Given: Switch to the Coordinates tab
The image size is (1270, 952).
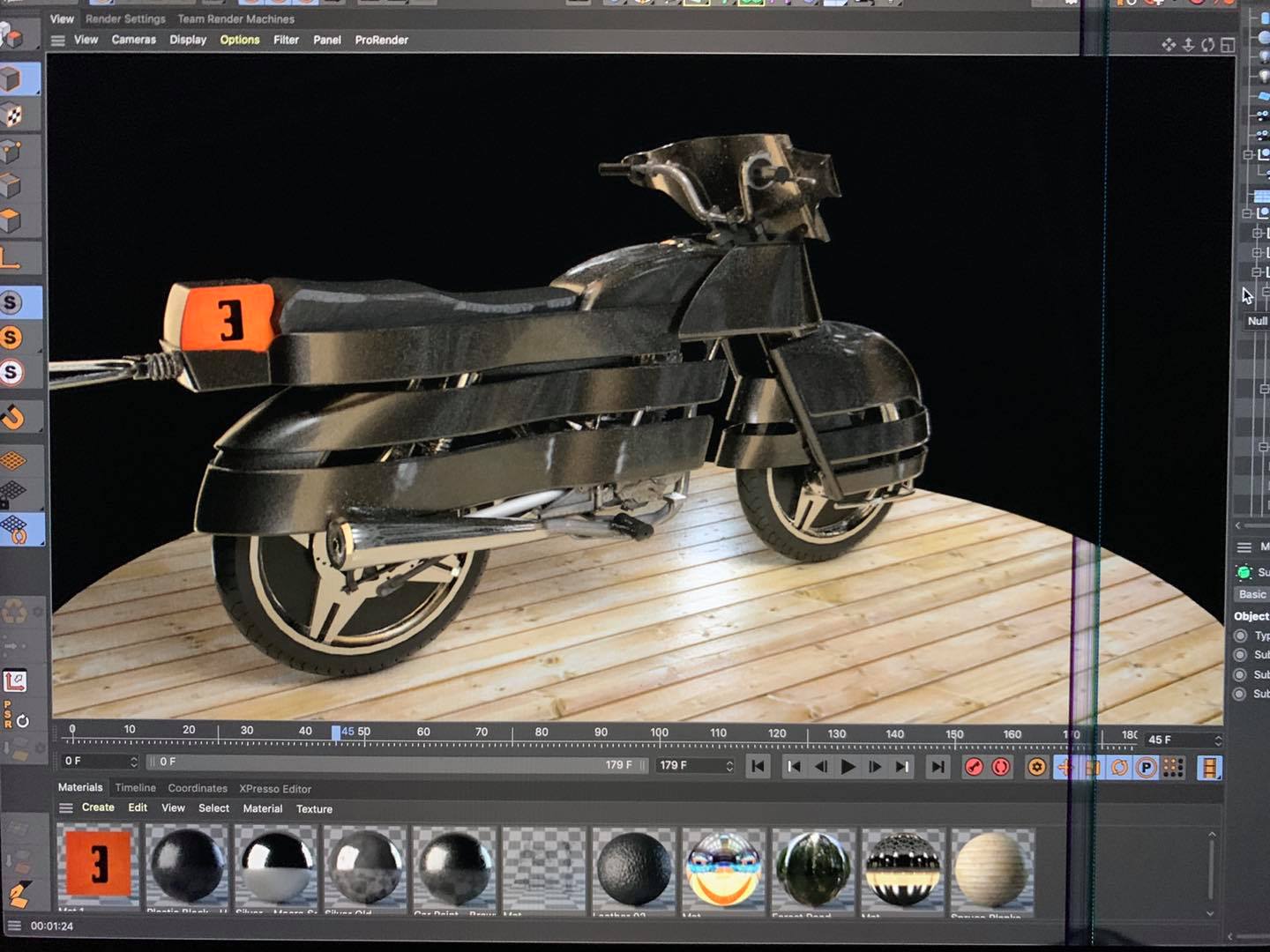Looking at the screenshot, I should 198,788.
